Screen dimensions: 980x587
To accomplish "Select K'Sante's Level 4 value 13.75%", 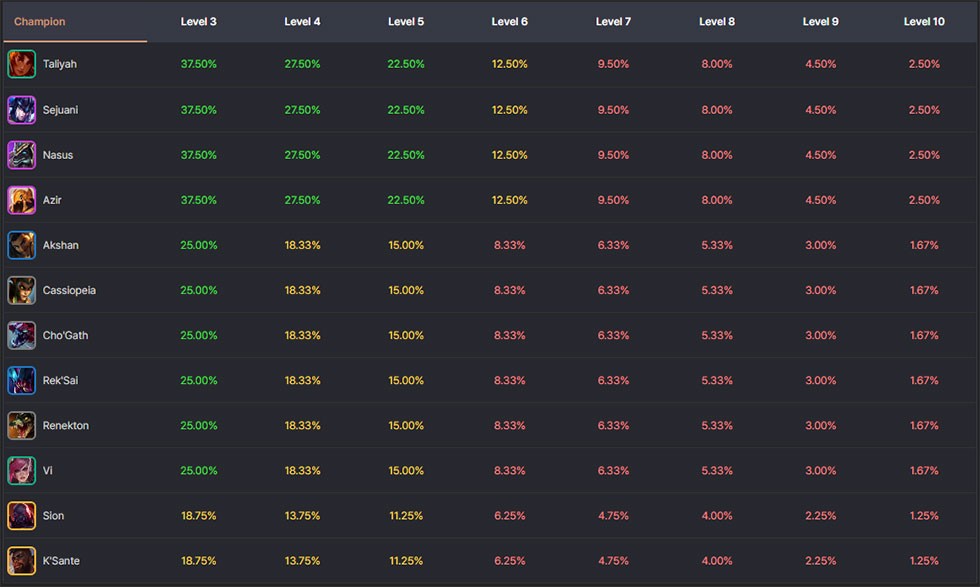I will (x=302, y=561).
